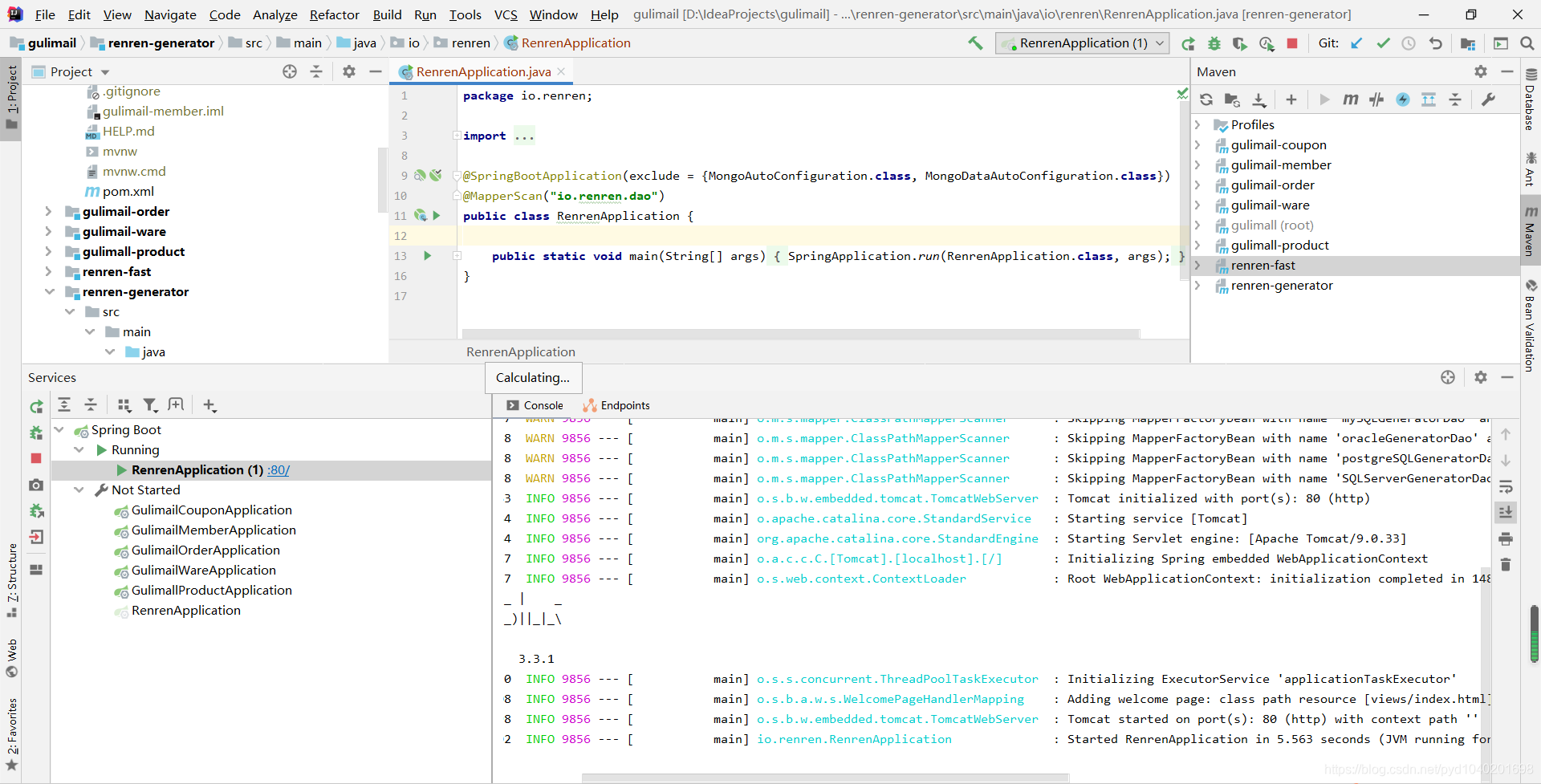Viewport: 1541px width, 784px height.
Task: Update the project via Git blue arrow
Action: click(x=1356, y=43)
